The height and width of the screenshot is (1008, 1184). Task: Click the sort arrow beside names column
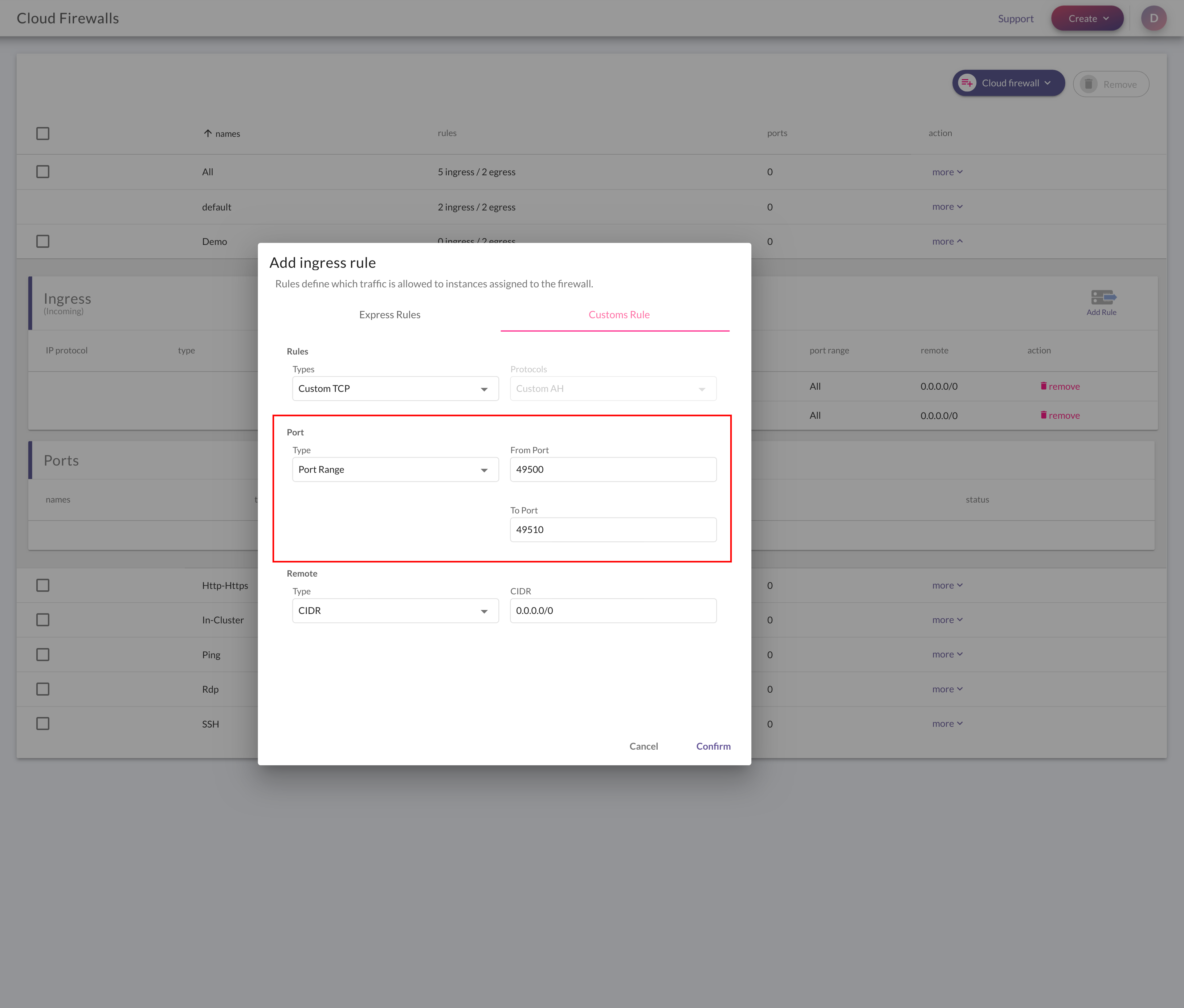tap(208, 133)
